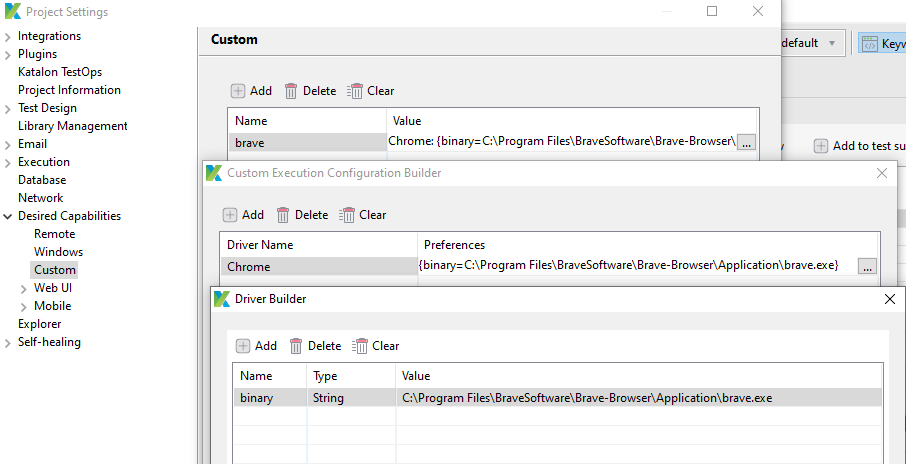
Task: Select Self-healing label in settings tree
Action: [x=50, y=342]
